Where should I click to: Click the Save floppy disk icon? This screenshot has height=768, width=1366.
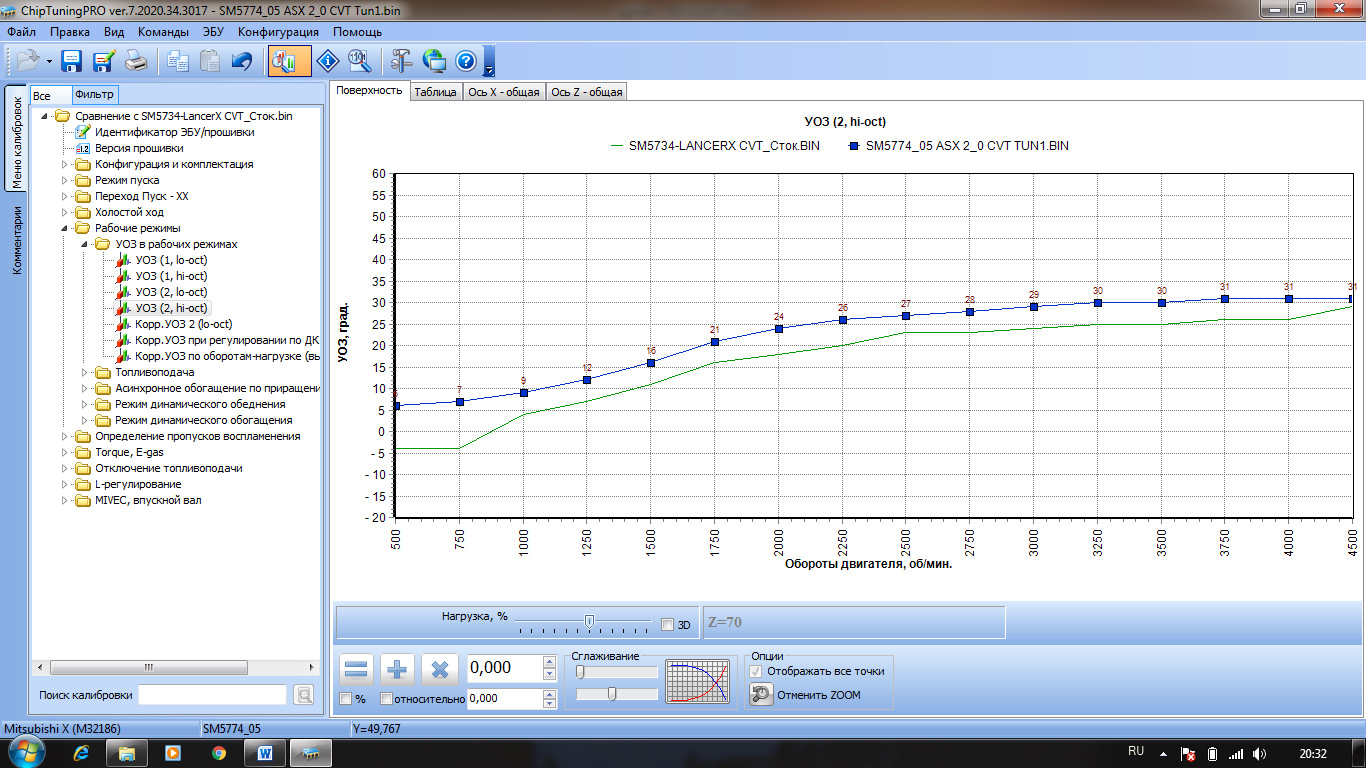(72, 62)
